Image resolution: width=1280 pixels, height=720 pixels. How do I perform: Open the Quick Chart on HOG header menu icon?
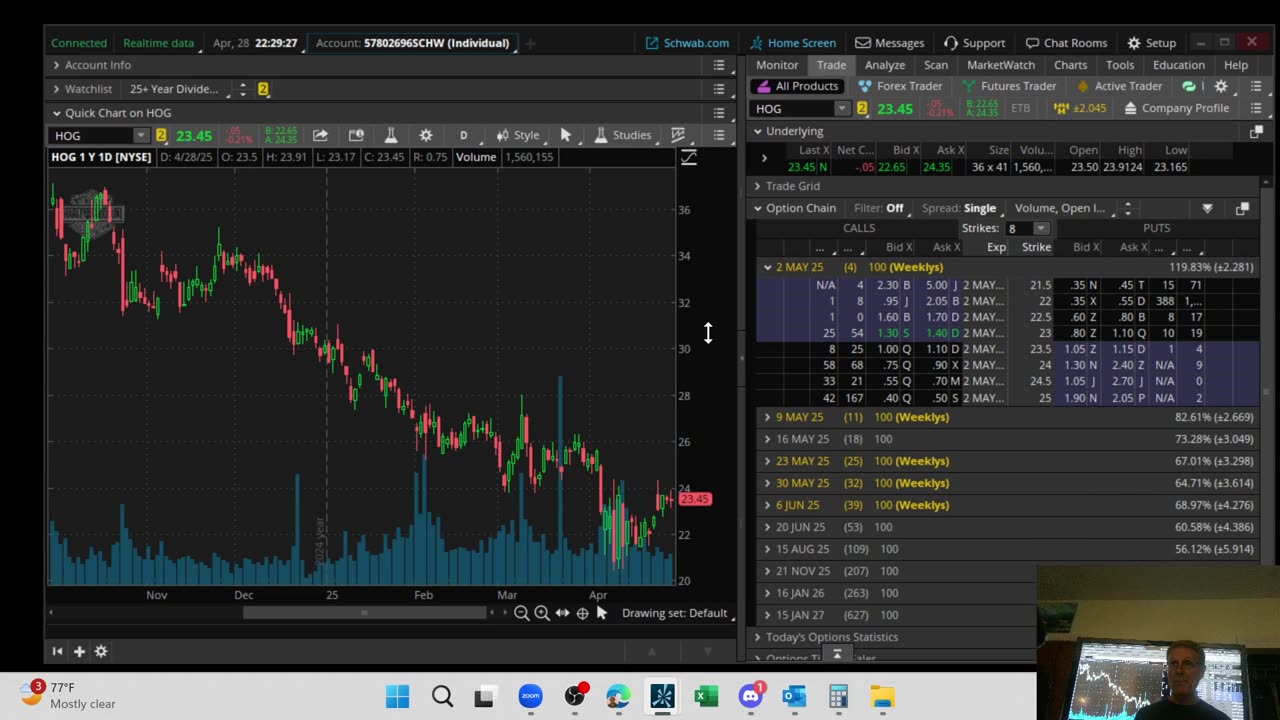click(718, 113)
